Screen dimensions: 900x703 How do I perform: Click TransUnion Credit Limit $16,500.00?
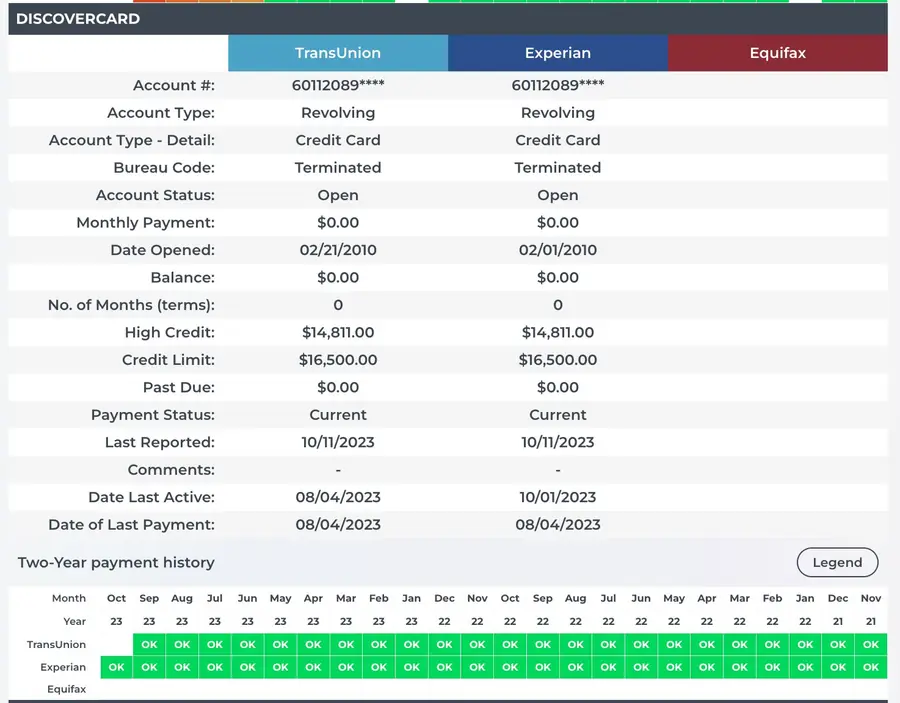[x=338, y=360]
